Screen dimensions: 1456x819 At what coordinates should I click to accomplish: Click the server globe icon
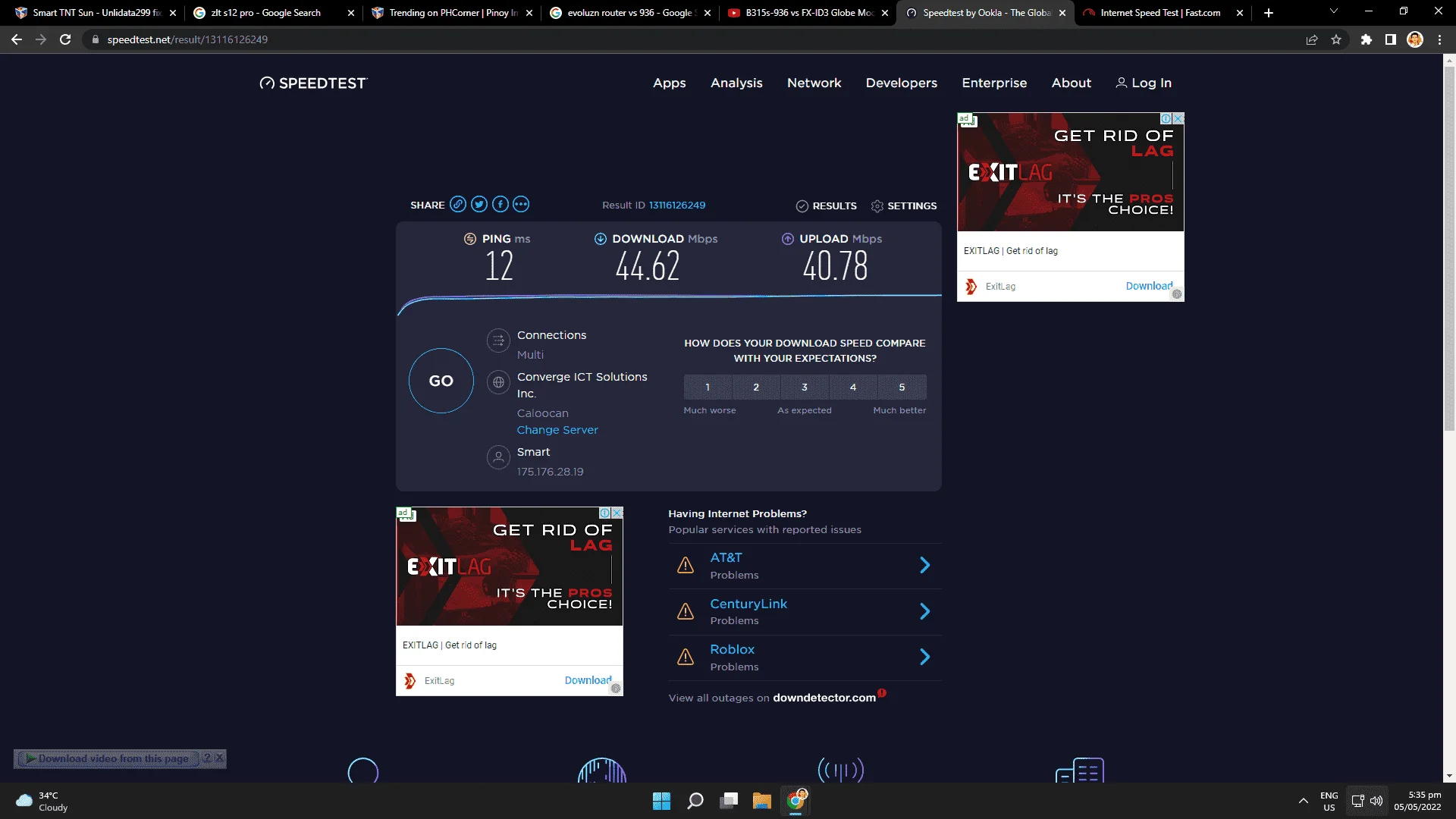tap(498, 383)
